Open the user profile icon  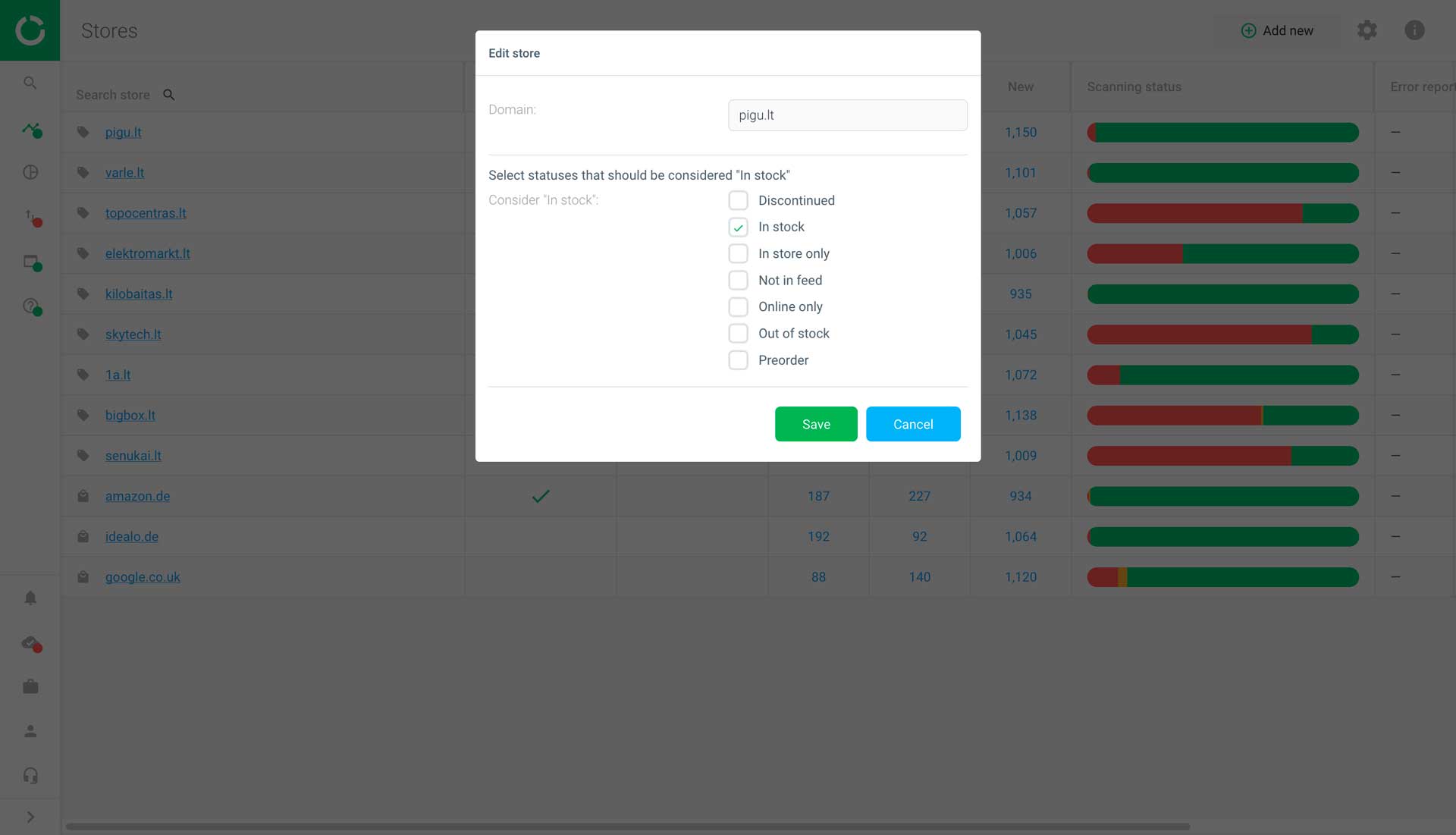(30, 731)
